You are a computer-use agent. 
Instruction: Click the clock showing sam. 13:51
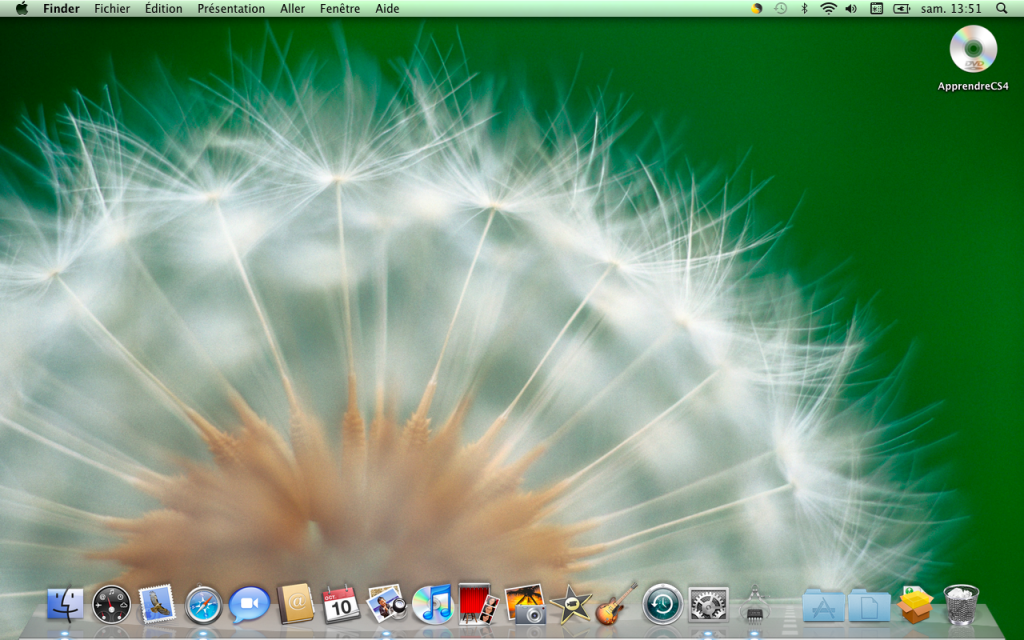[951, 8]
